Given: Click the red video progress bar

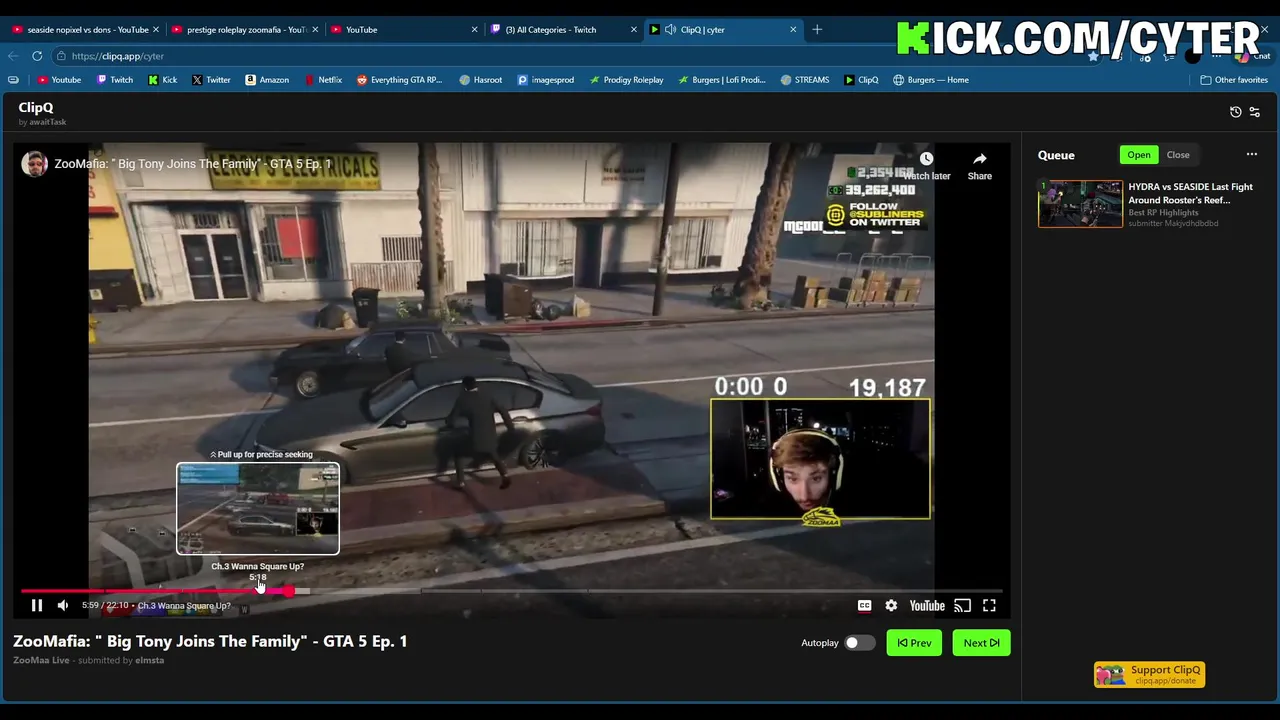Looking at the screenshot, I should tap(155, 591).
